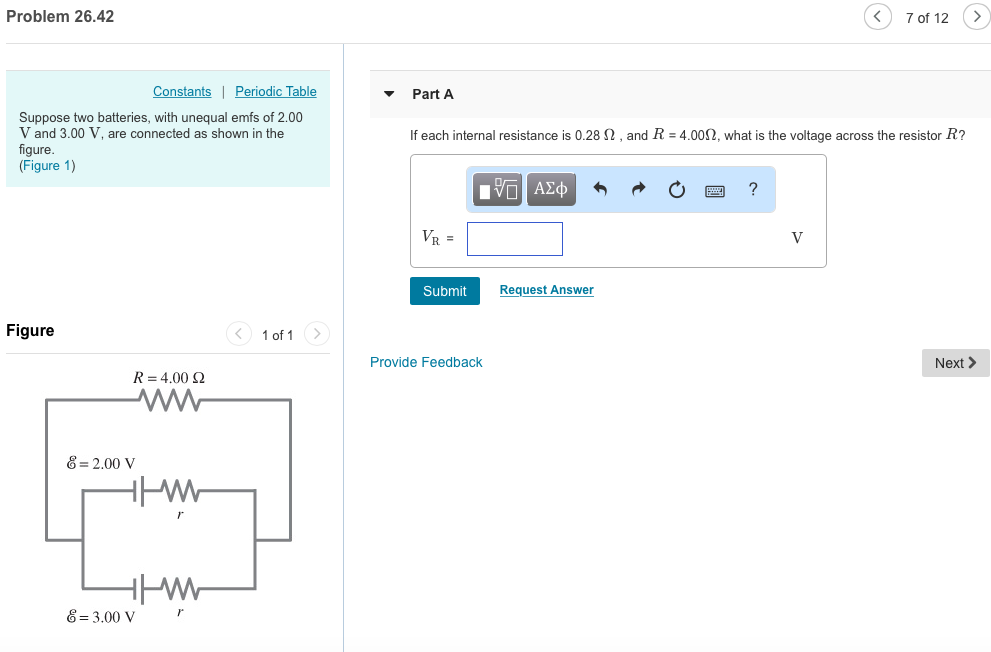Click the redo arrow in answer toolbar
Screen dimensions: 991x652
coord(638,189)
